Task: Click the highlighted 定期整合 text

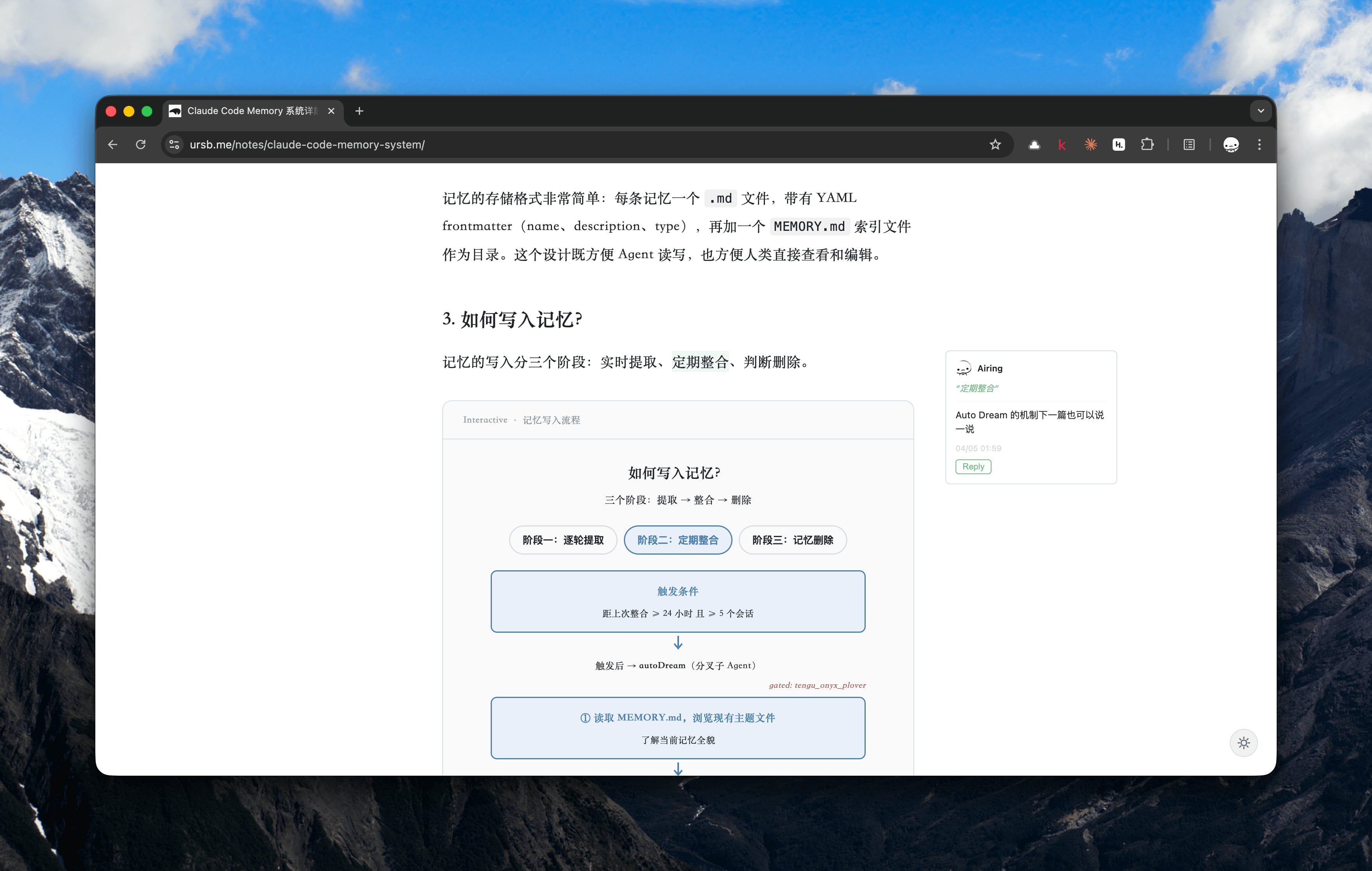Action: pyautogui.click(x=700, y=362)
